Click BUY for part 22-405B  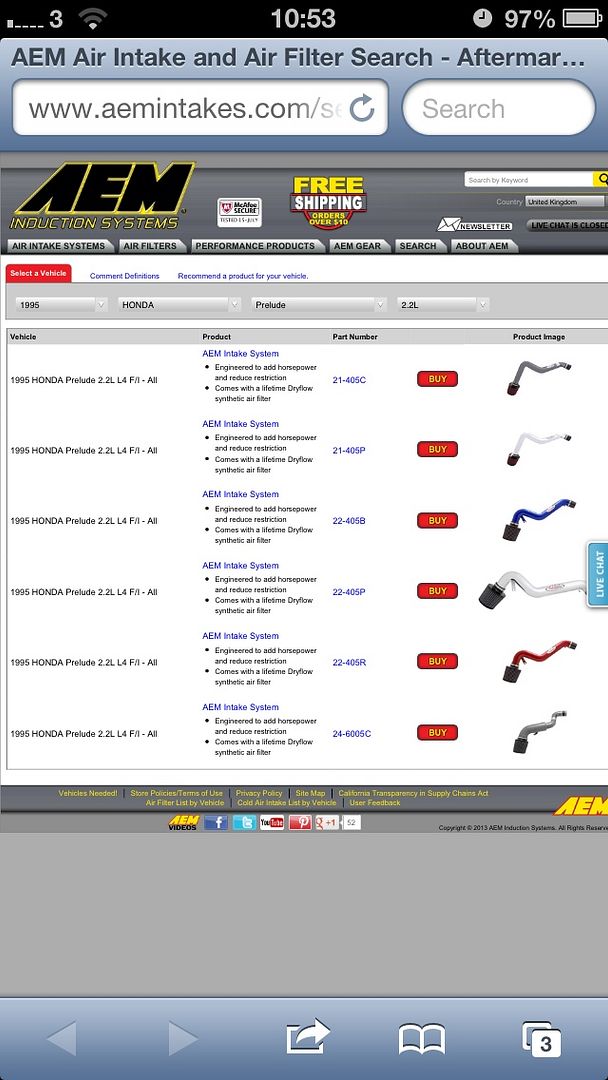pyautogui.click(x=437, y=521)
